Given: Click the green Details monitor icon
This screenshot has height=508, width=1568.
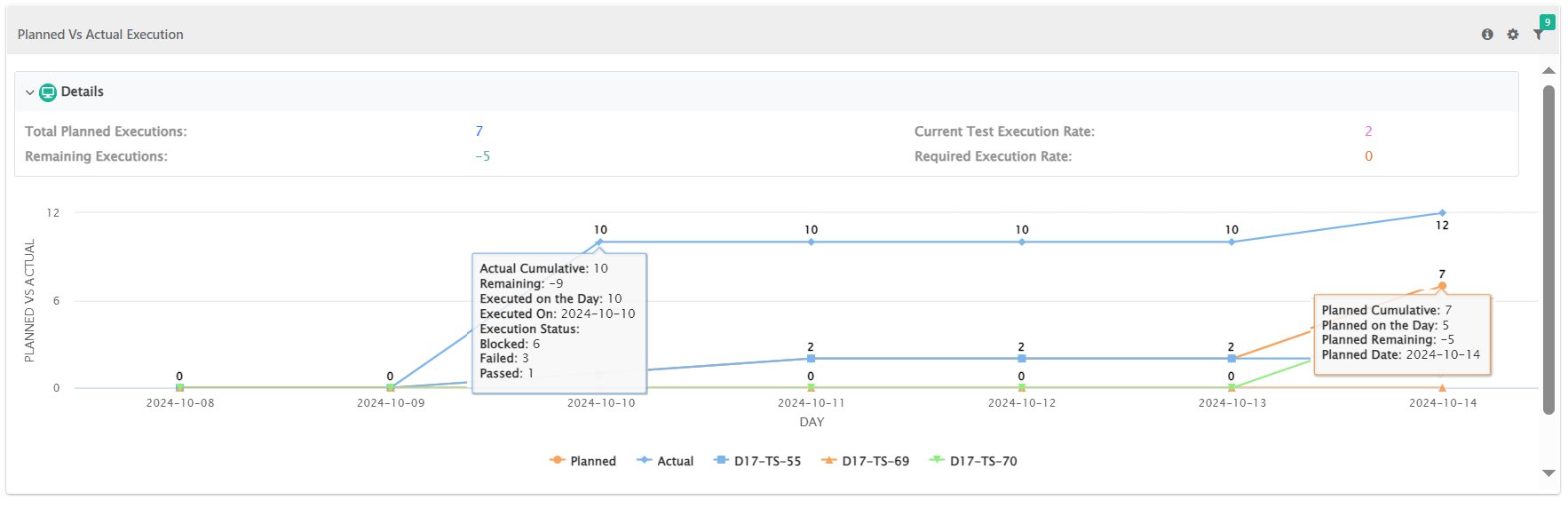Looking at the screenshot, I should pyautogui.click(x=48, y=92).
